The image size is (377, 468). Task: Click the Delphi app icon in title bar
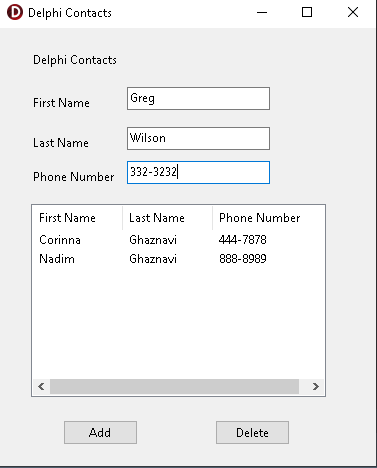coord(15,12)
